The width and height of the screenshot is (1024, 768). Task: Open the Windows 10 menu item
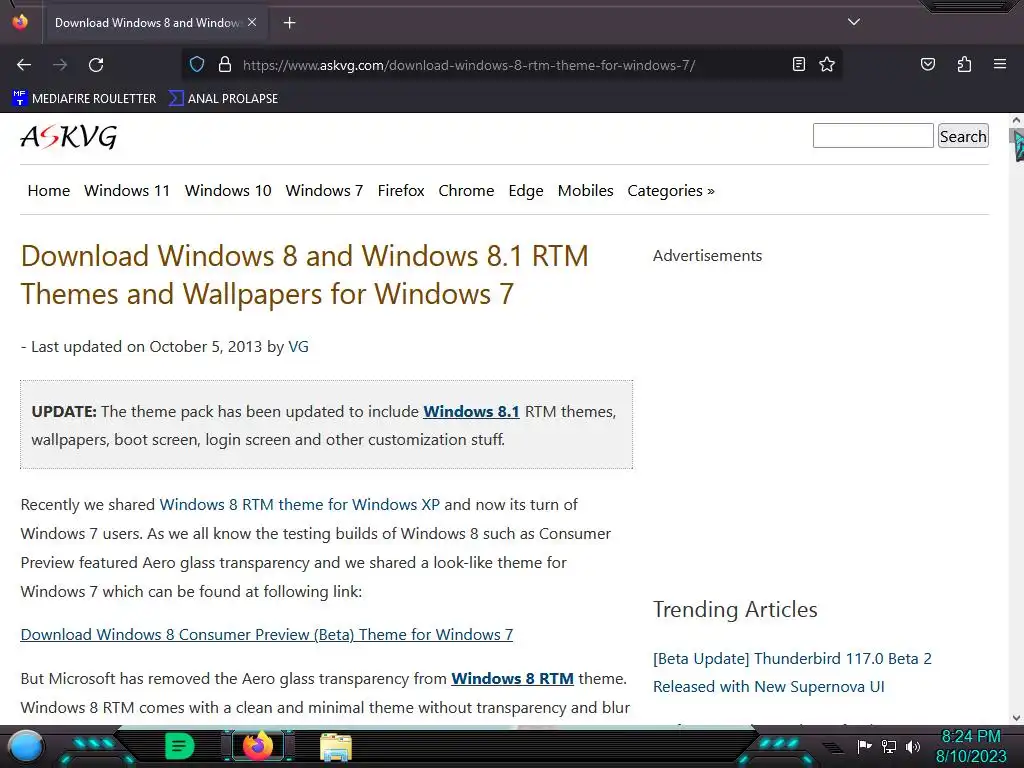pyautogui.click(x=228, y=191)
